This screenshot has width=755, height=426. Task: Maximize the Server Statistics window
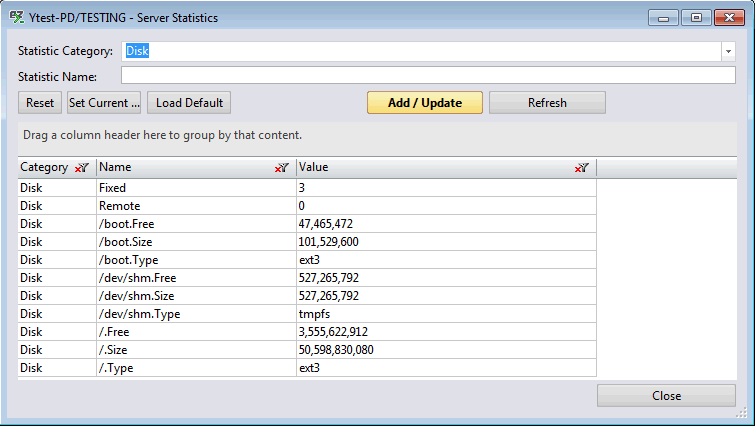coord(696,18)
